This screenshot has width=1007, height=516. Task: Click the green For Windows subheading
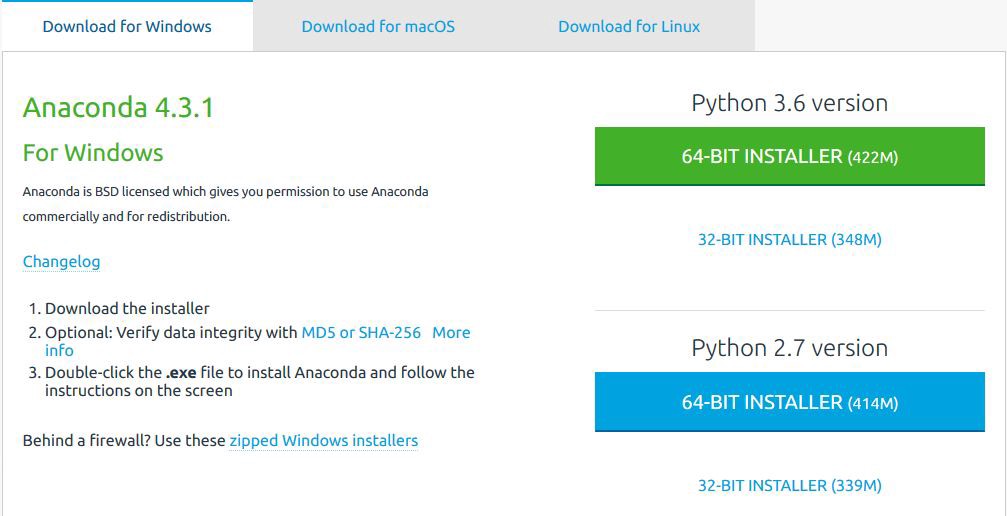[93, 153]
